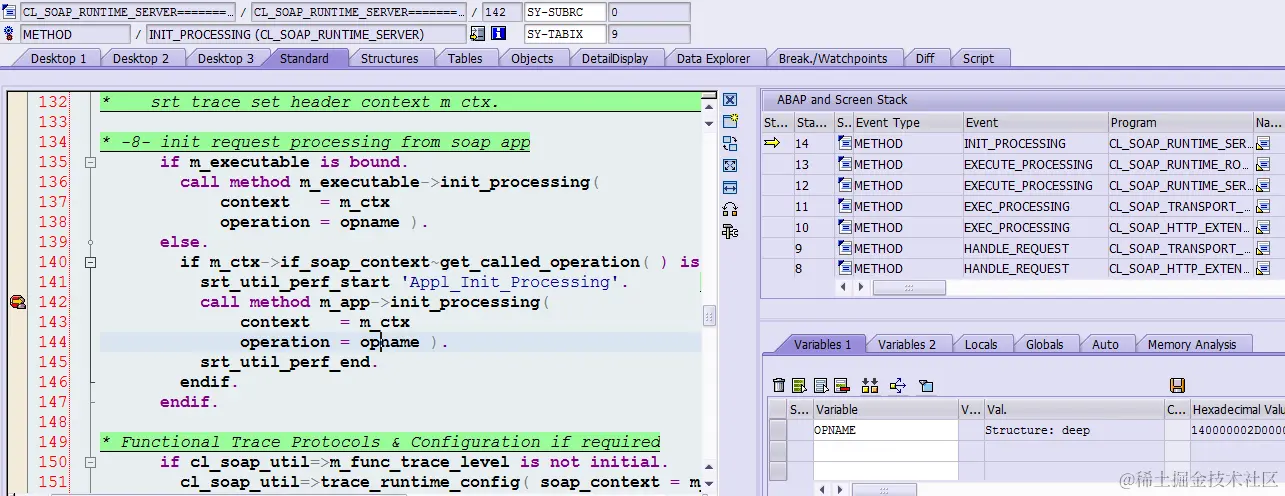
Task: Switch to the Locals tab
Action: click(981, 344)
